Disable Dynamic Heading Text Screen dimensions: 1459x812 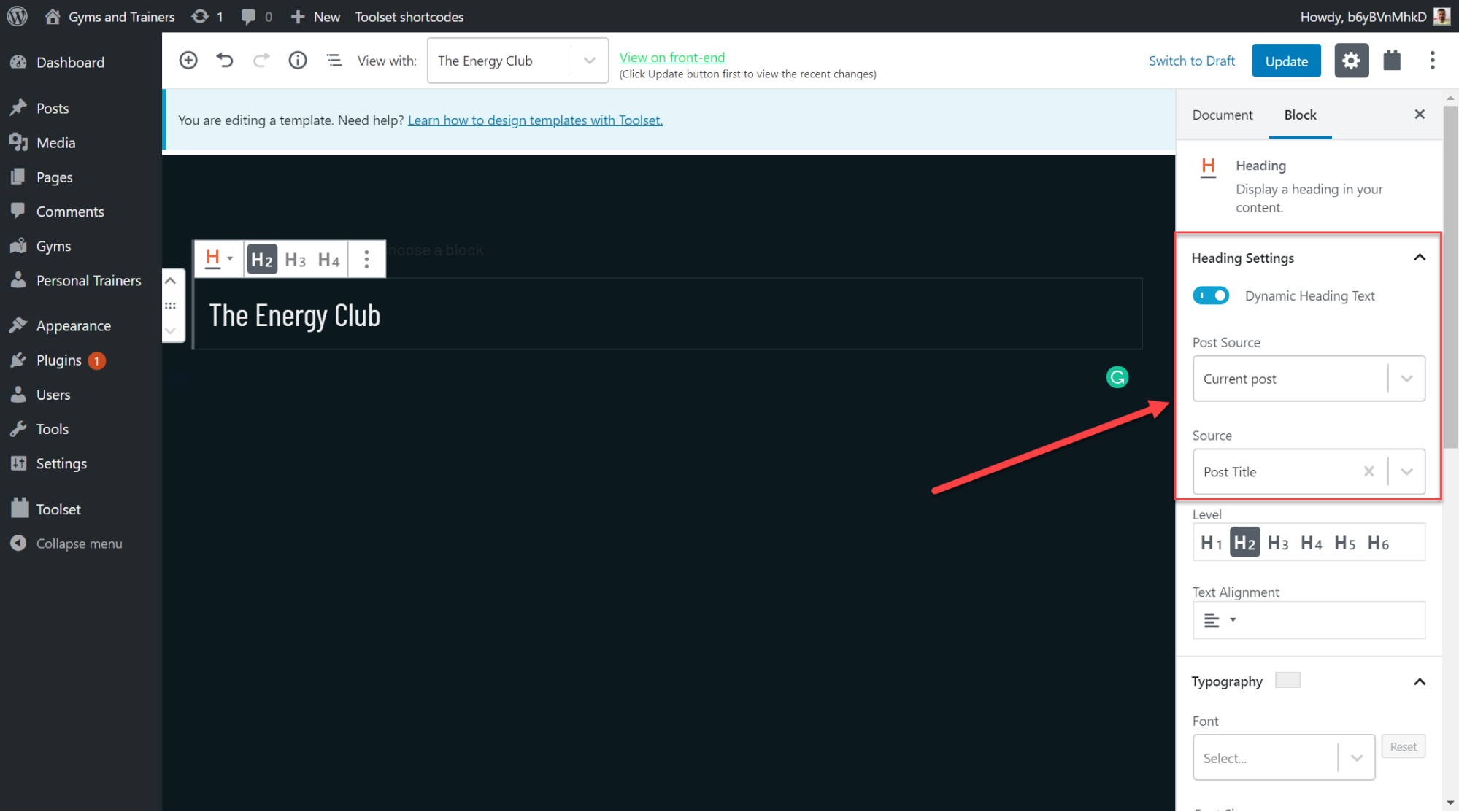pos(1210,295)
